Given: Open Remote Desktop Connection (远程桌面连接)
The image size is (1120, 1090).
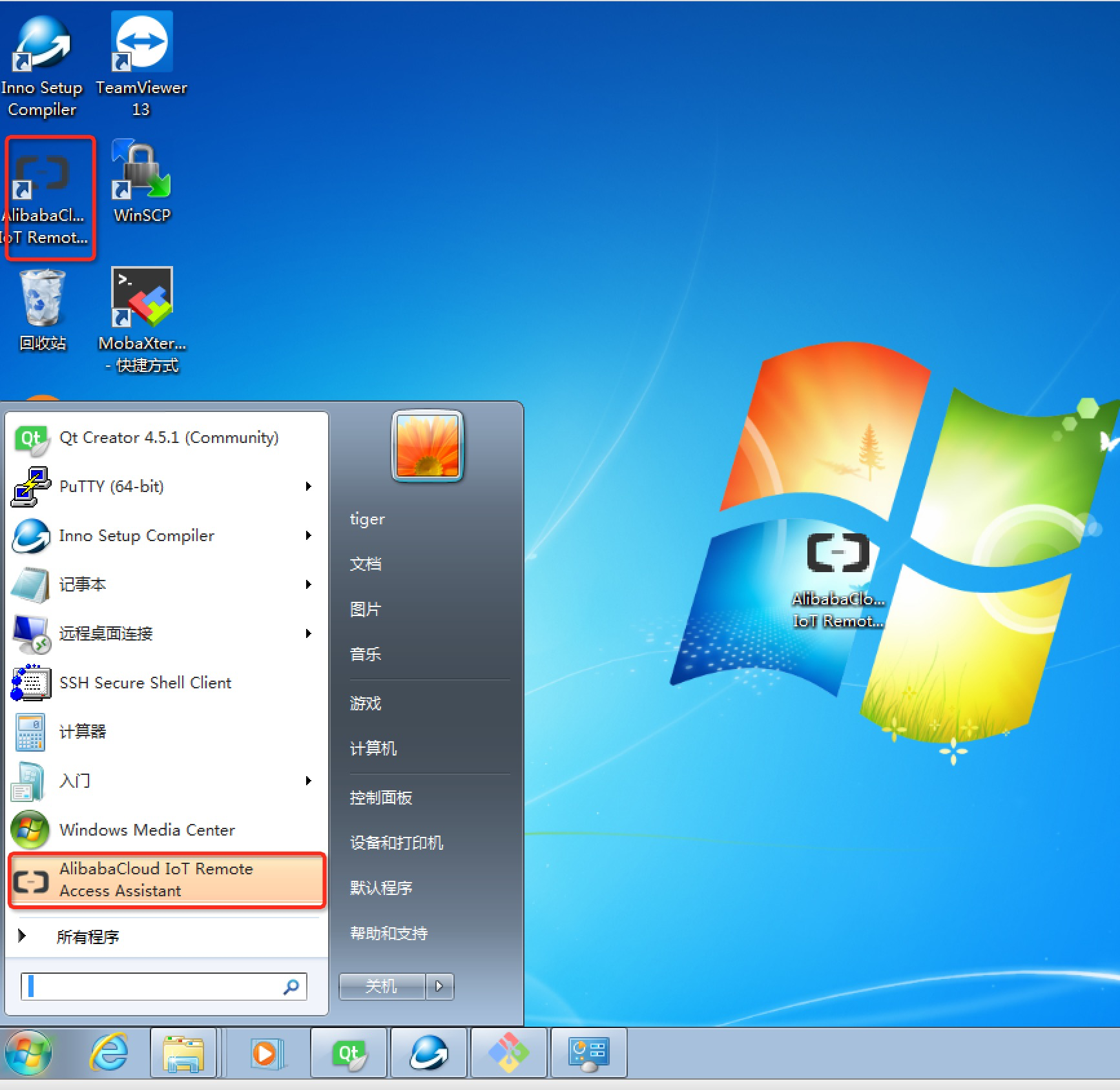Looking at the screenshot, I should coord(166,633).
